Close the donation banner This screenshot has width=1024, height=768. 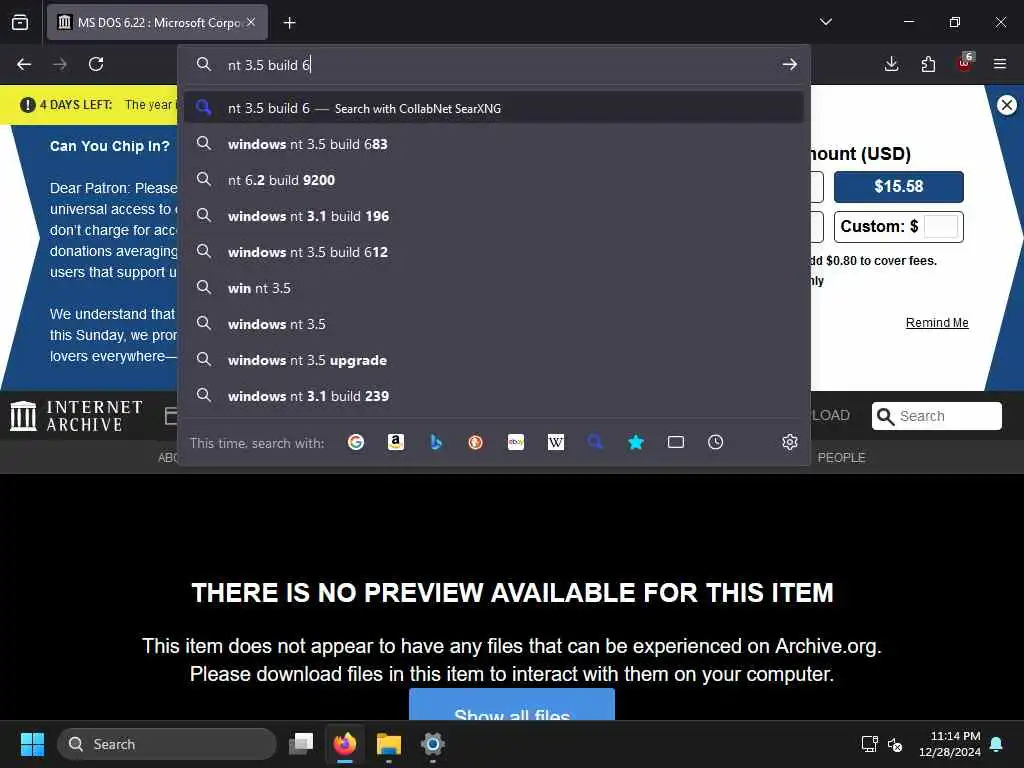(1006, 104)
